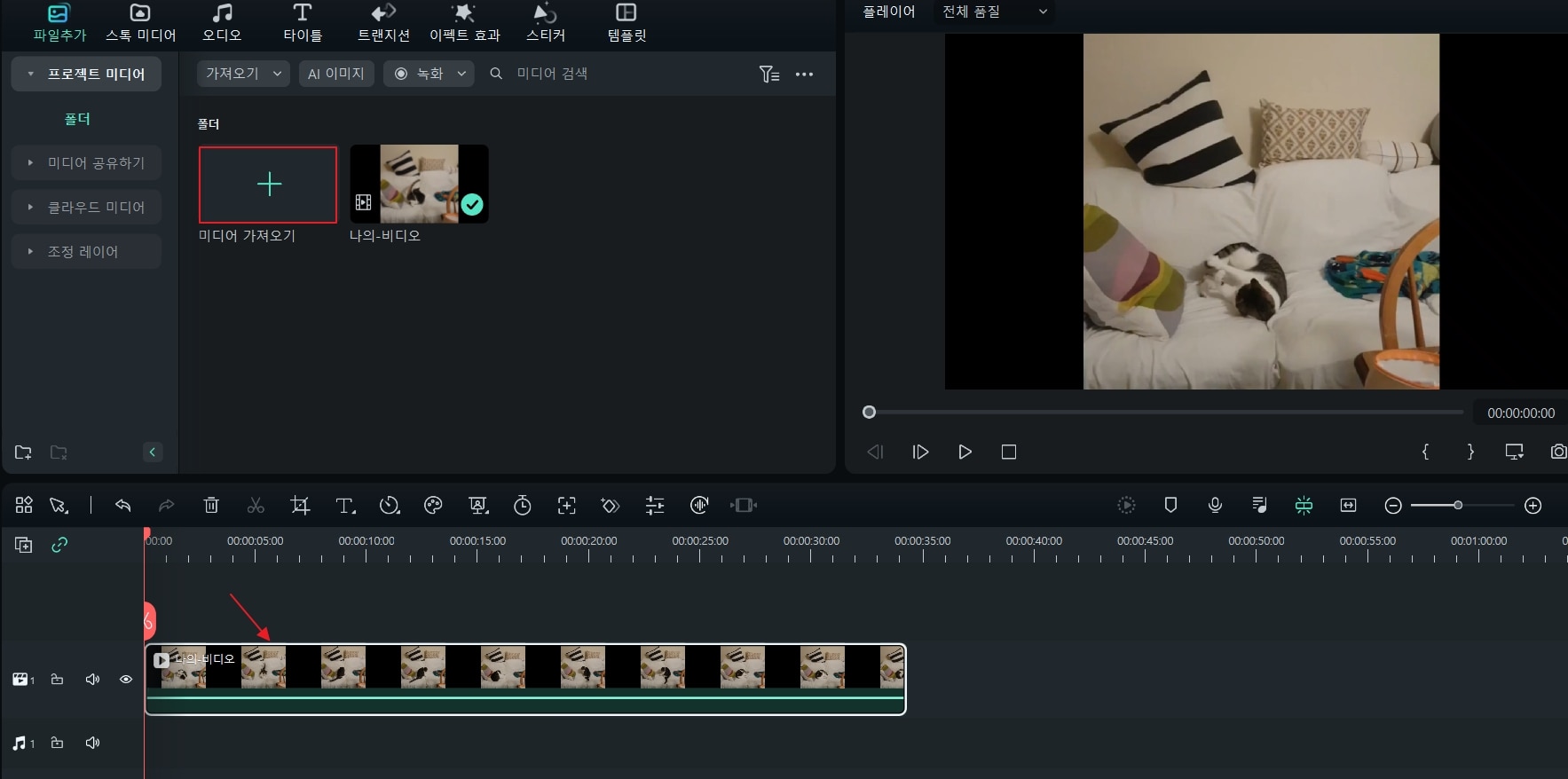The width and height of the screenshot is (1568, 779).
Task: Toggle the green snapping magnet icon on timeline toolbar
Action: [1304, 506]
